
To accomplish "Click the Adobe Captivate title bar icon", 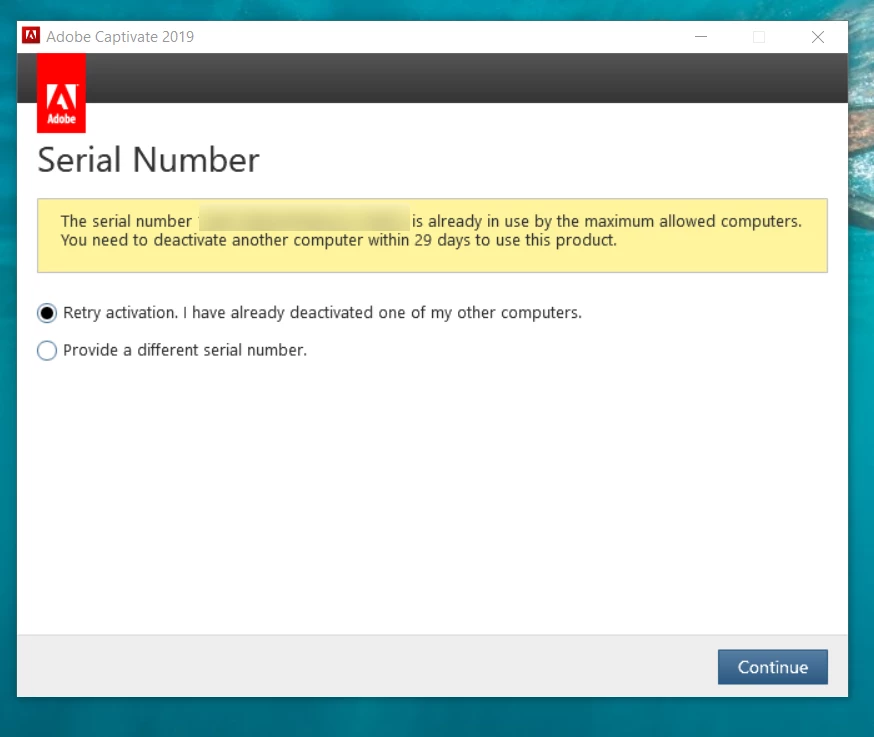I will (x=31, y=36).
